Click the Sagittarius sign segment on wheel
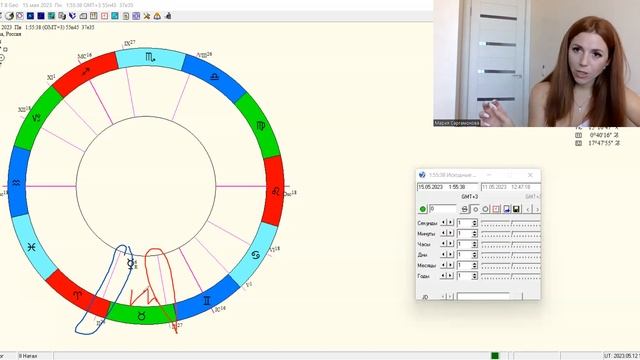Image resolution: width=640 pixels, height=360 pixels. [x=86, y=72]
